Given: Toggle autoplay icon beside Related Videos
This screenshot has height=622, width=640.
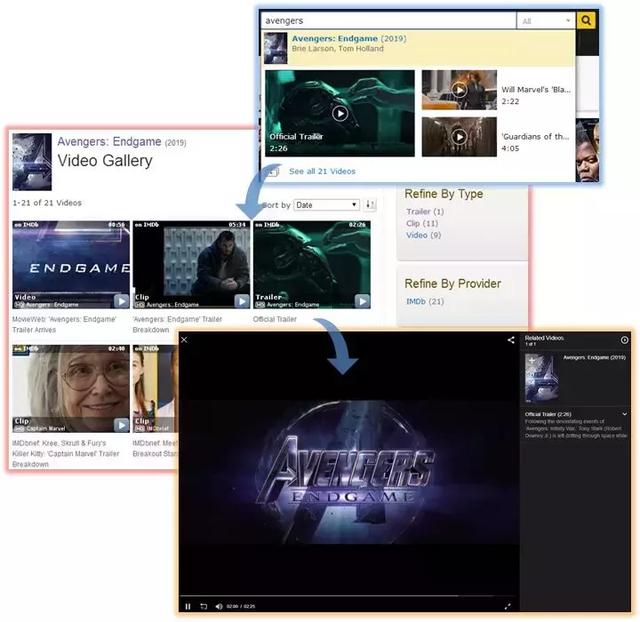Looking at the screenshot, I should (624, 340).
